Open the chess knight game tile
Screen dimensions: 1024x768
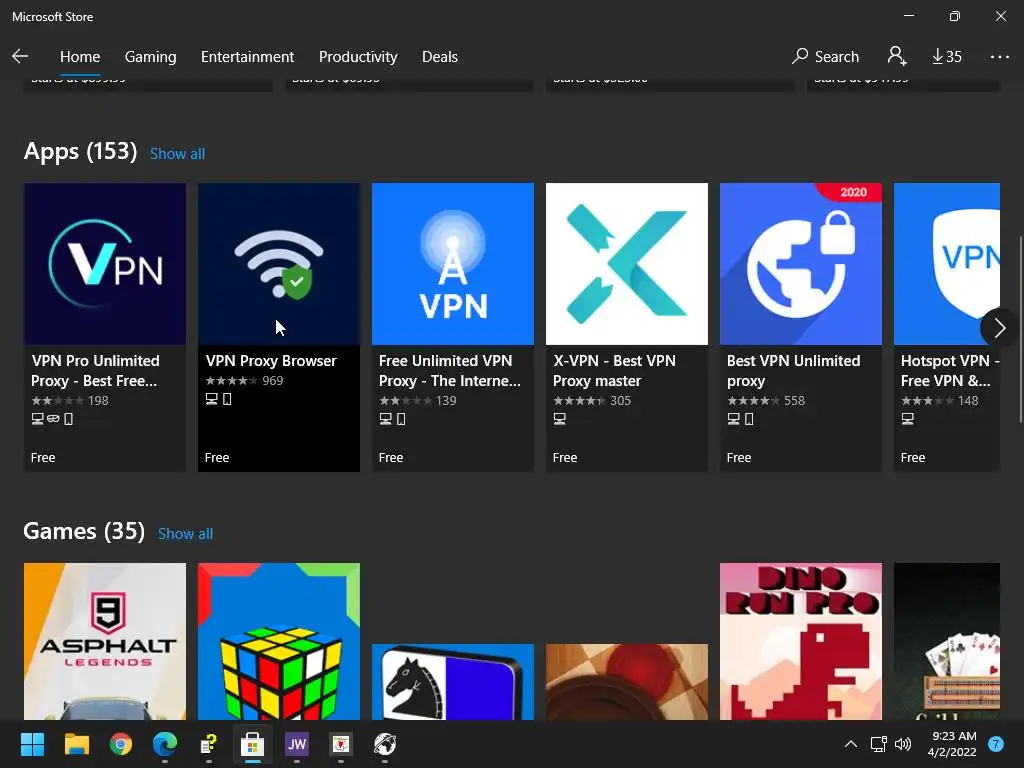tap(453, 682)
